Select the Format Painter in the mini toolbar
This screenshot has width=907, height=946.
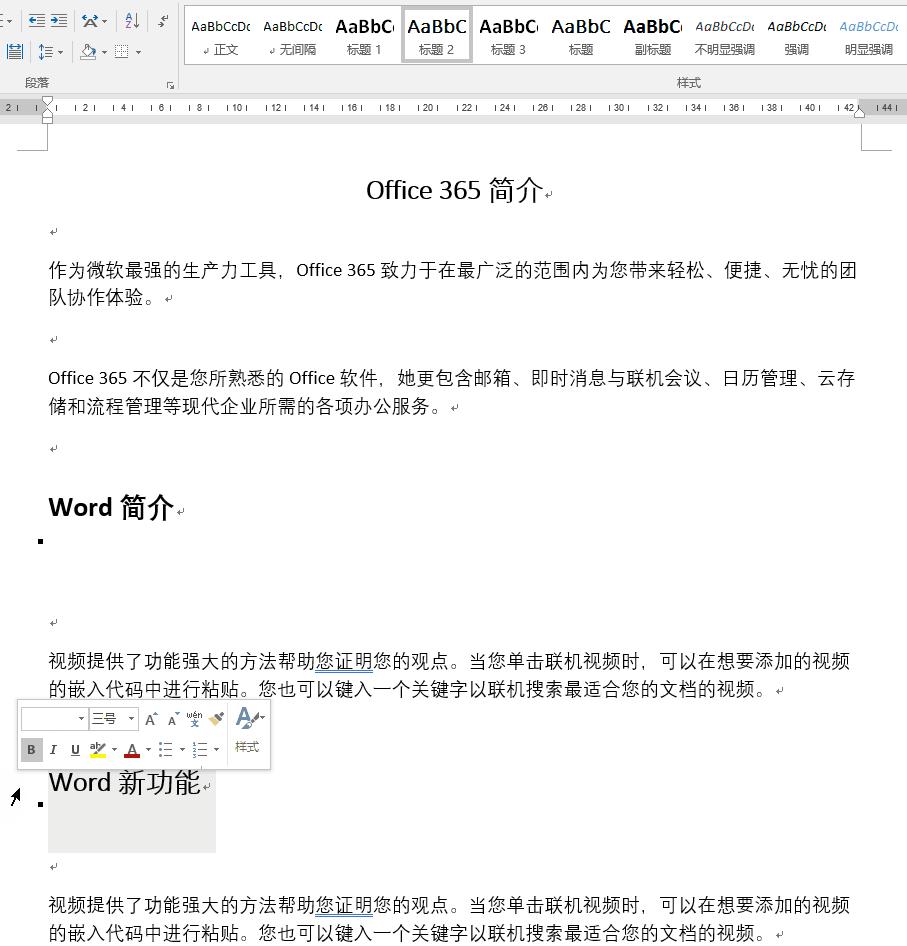pyautogui.click(x=217, y=718)
